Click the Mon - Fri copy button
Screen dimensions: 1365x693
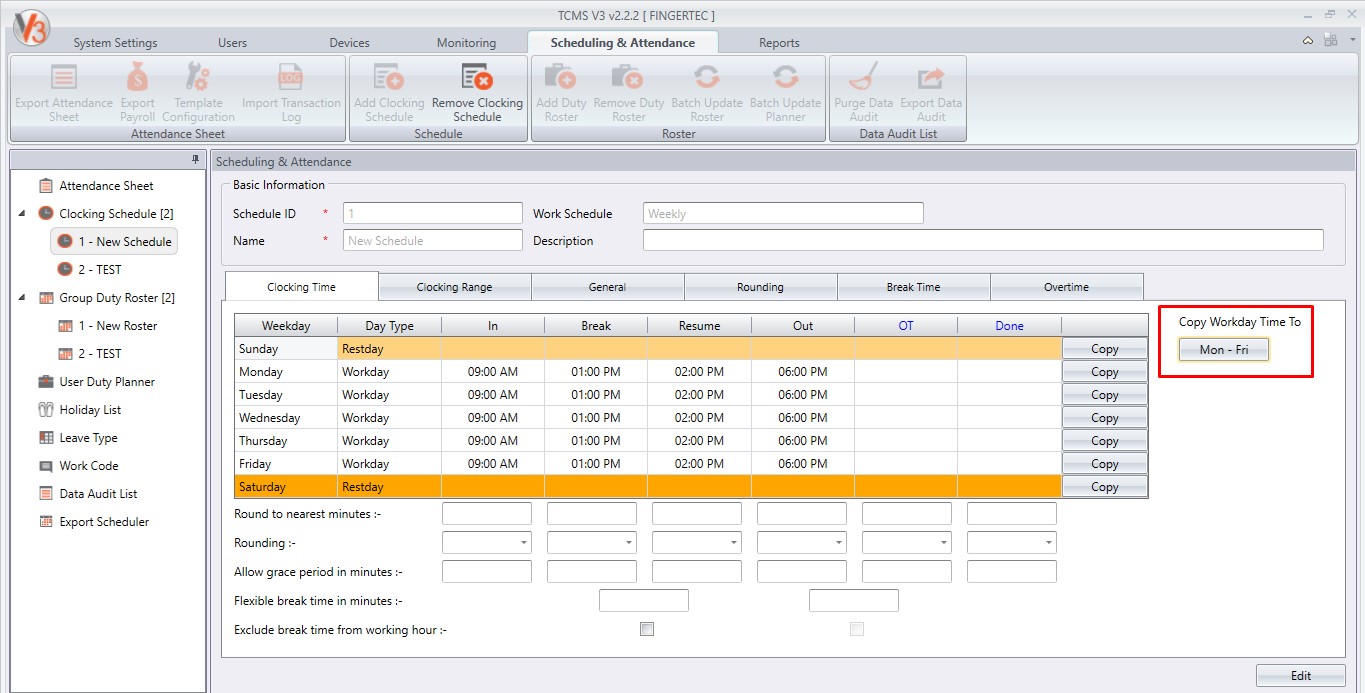1224,350
